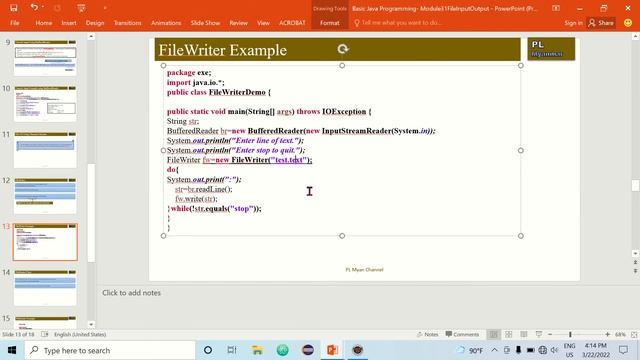Switch to Normal view

click(493, 334)
